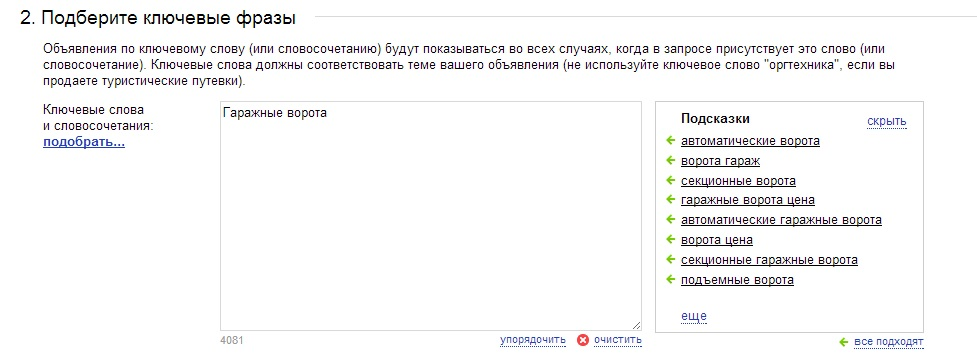Screen dimensions: 977x361
Task: Click inside the keywords text area
Action: [431, 216]
